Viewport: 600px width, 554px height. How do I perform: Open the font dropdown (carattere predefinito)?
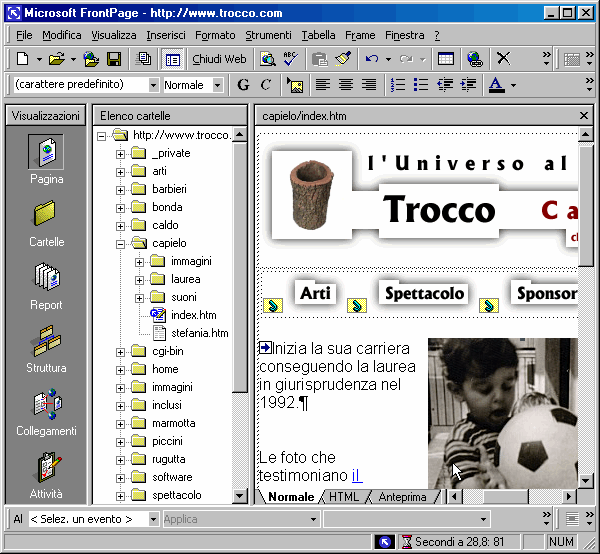pos(153,85)
